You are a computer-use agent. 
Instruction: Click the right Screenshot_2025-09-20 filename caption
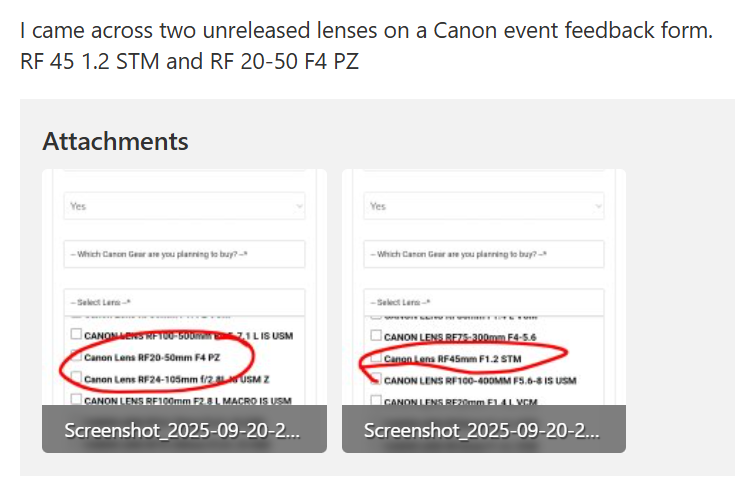pyautogui.click(x=482, y=430)
